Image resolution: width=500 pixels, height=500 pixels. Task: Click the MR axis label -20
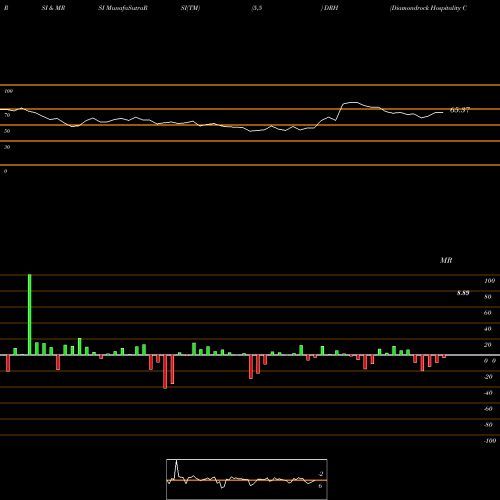(488, 377)
